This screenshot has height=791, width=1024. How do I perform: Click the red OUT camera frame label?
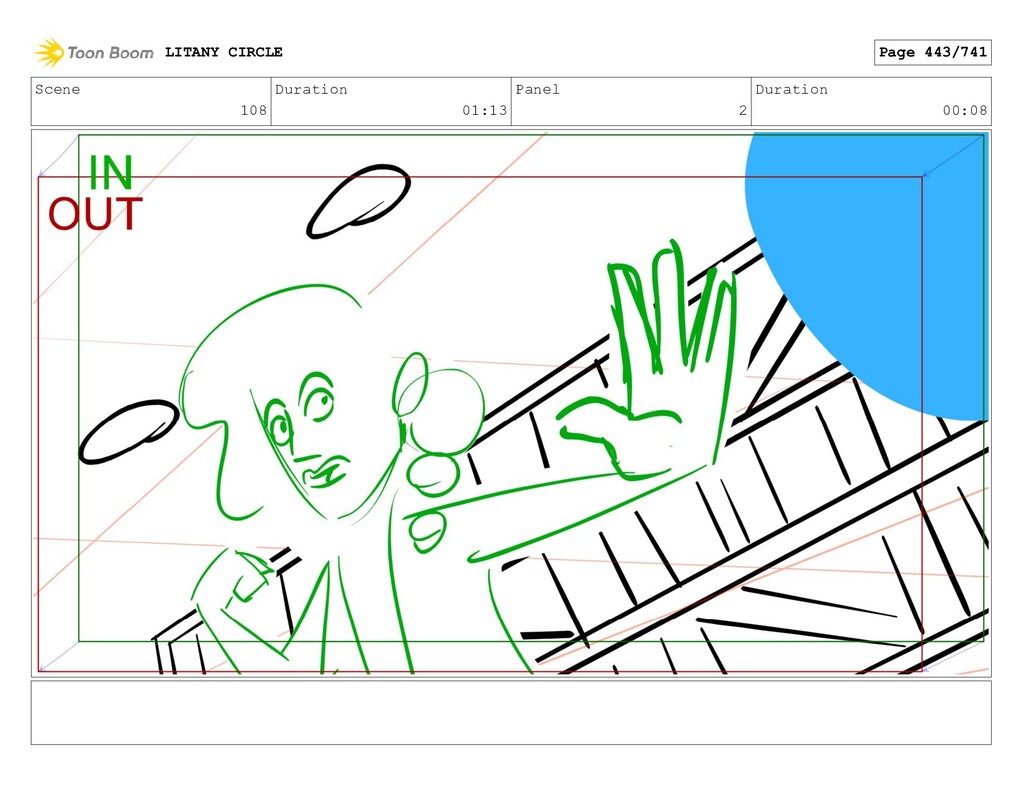click(x=95, y=214)
